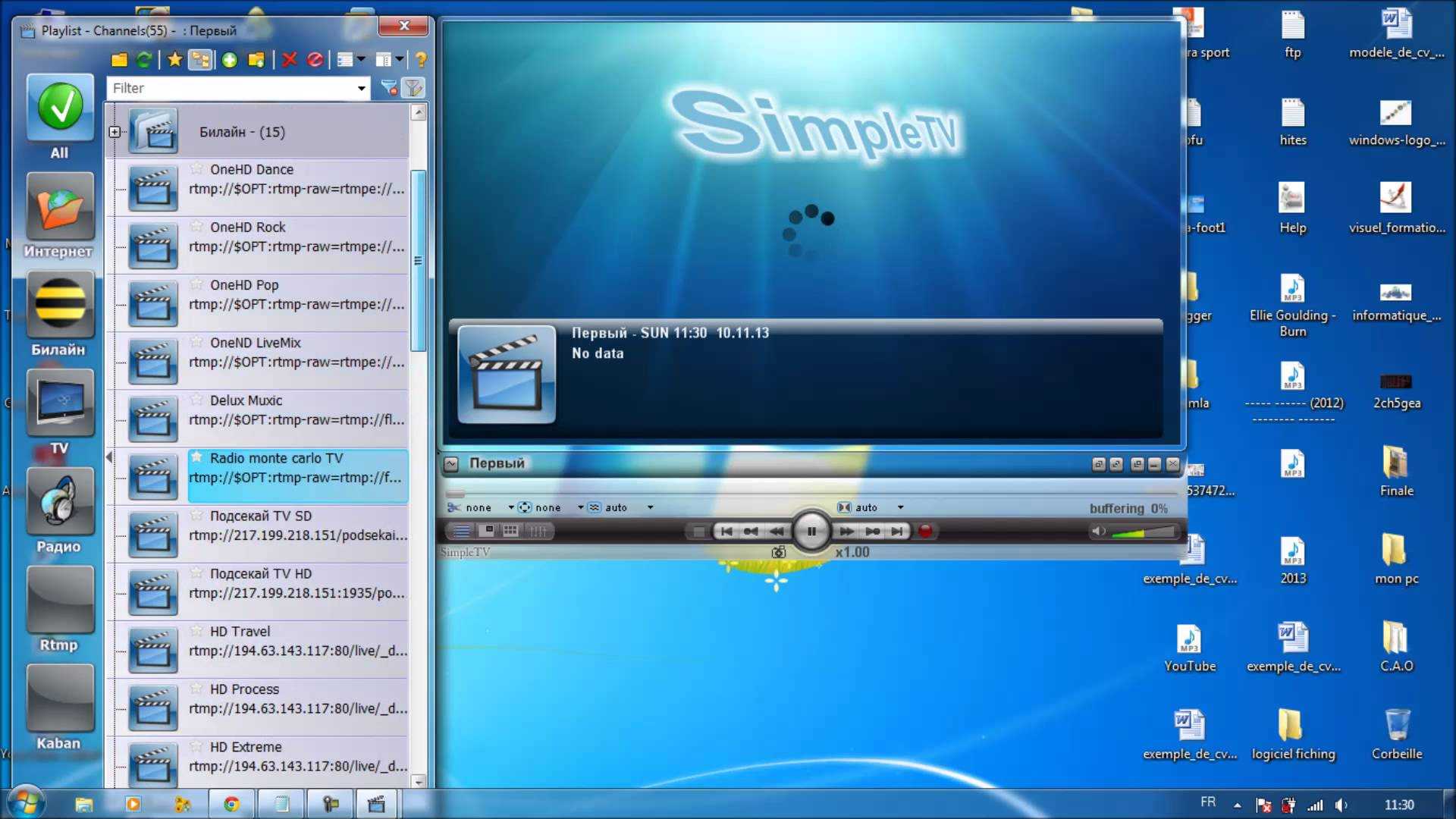Click the green add channel icon
1456x819 pixels.
230,59
